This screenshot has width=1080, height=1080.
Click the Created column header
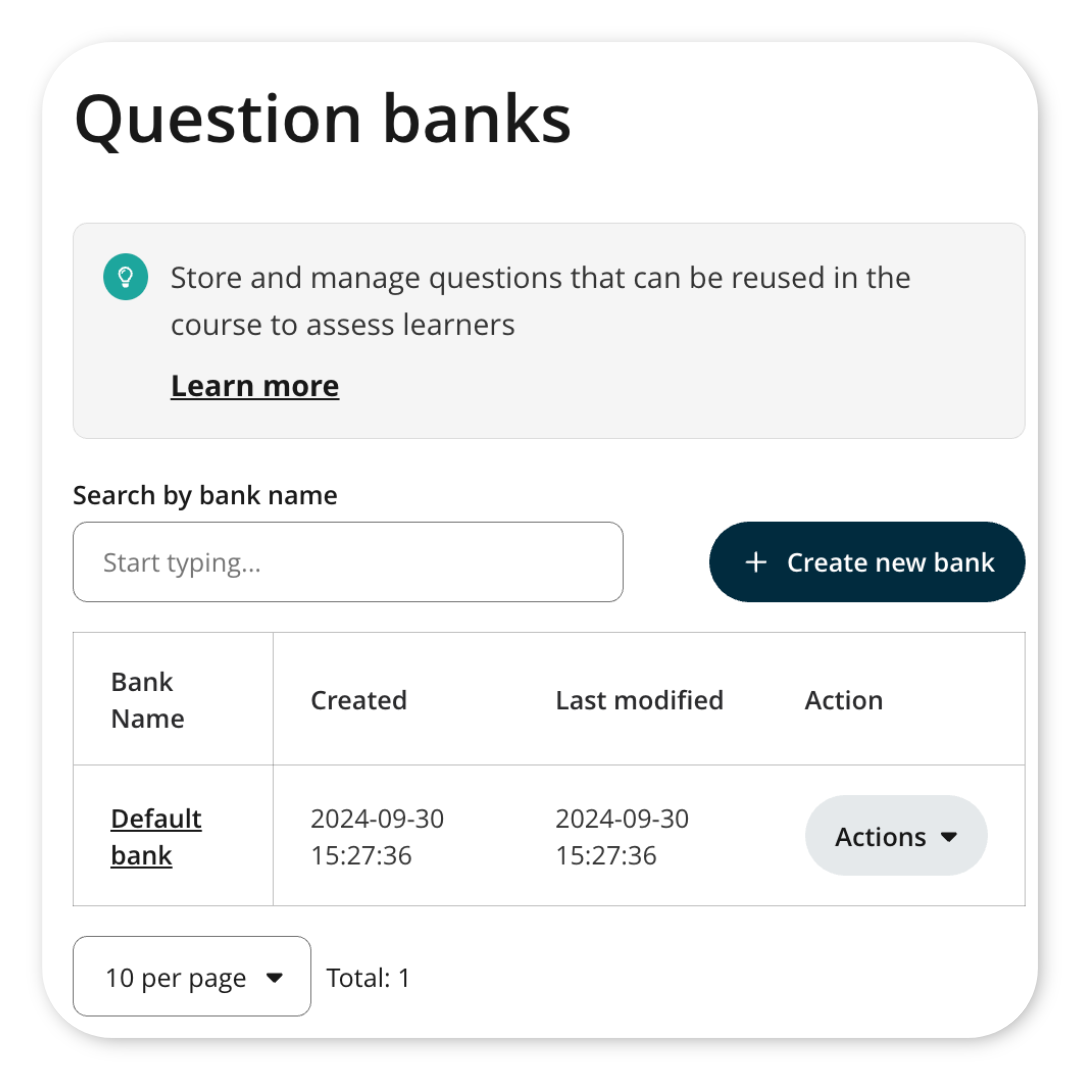tap(359, 700)
